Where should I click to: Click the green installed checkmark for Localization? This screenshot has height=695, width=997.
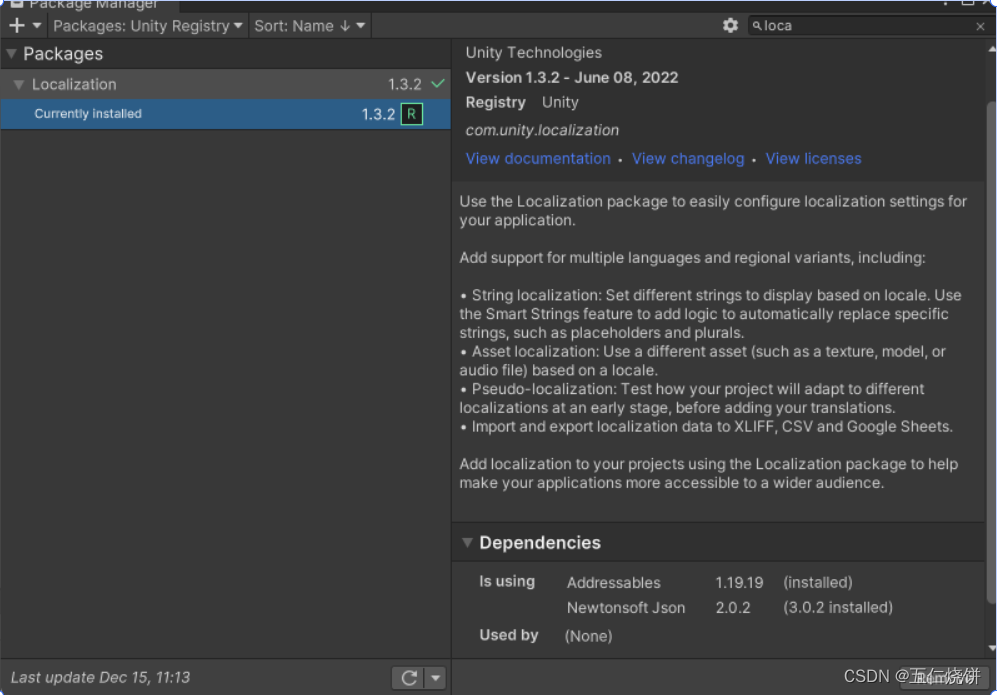click(438, 84)
